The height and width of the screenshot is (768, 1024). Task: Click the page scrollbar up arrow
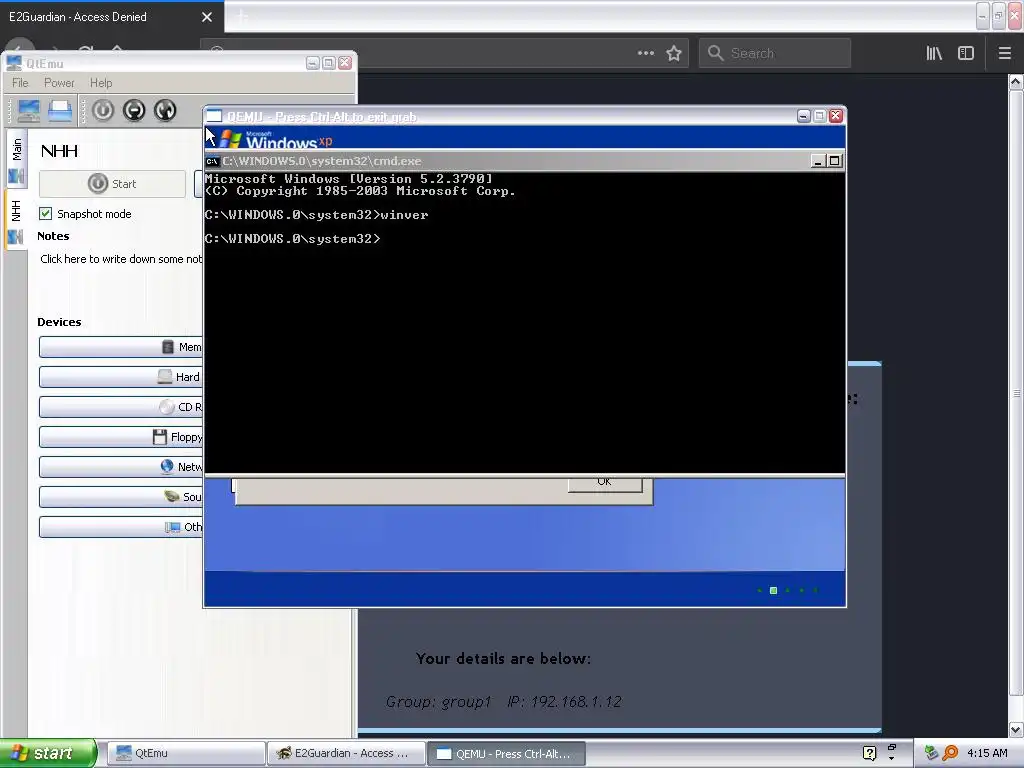click(x=1016, y=82)
